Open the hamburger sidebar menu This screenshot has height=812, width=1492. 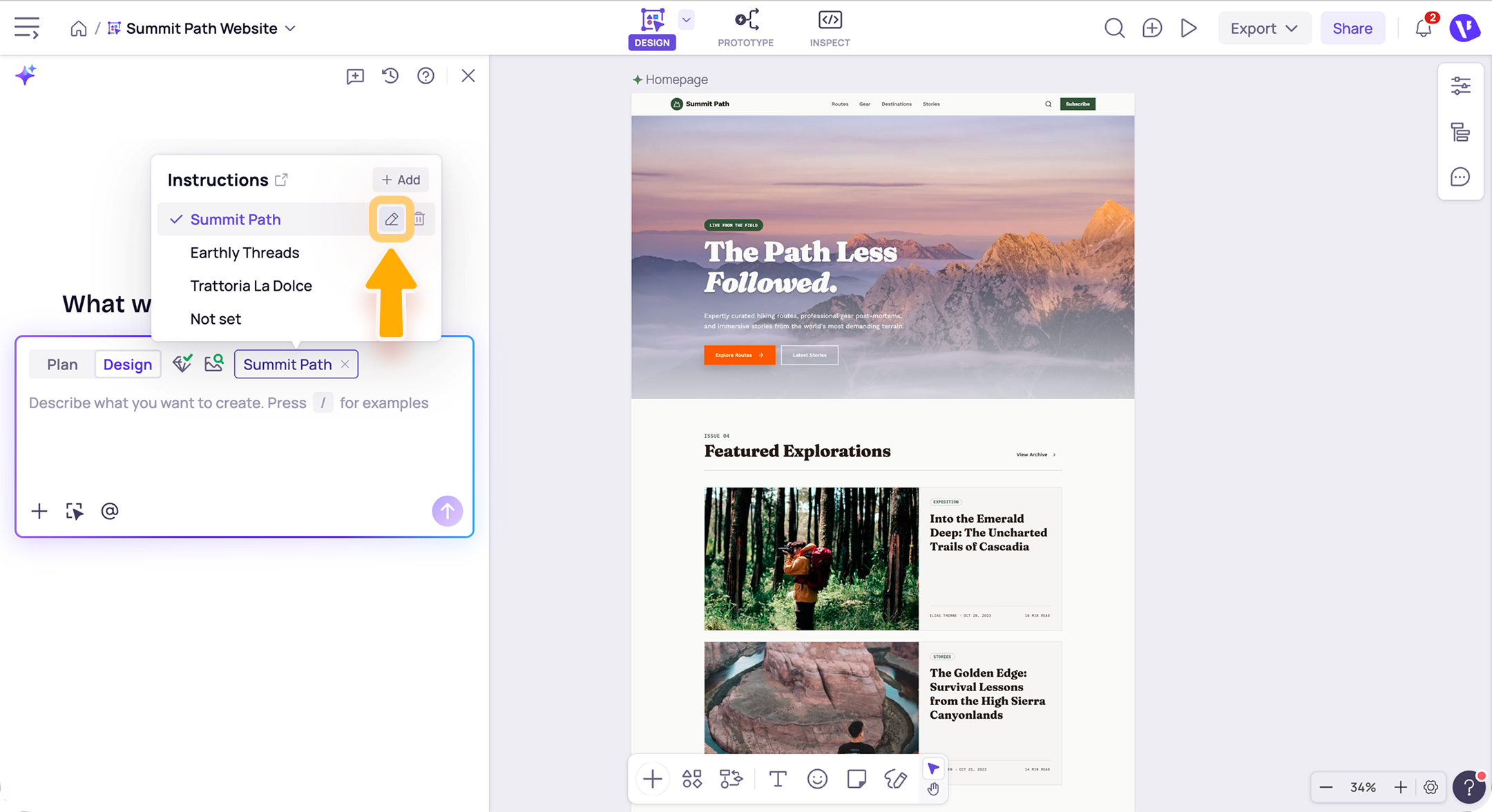click(27, 28)
